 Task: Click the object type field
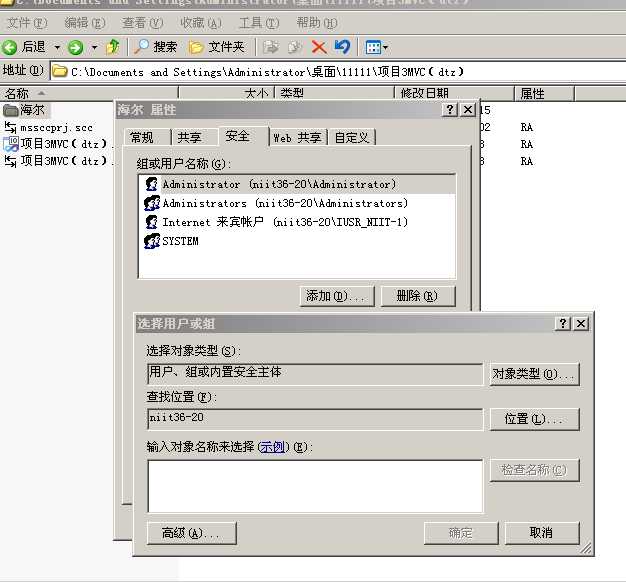pos(315,374)
